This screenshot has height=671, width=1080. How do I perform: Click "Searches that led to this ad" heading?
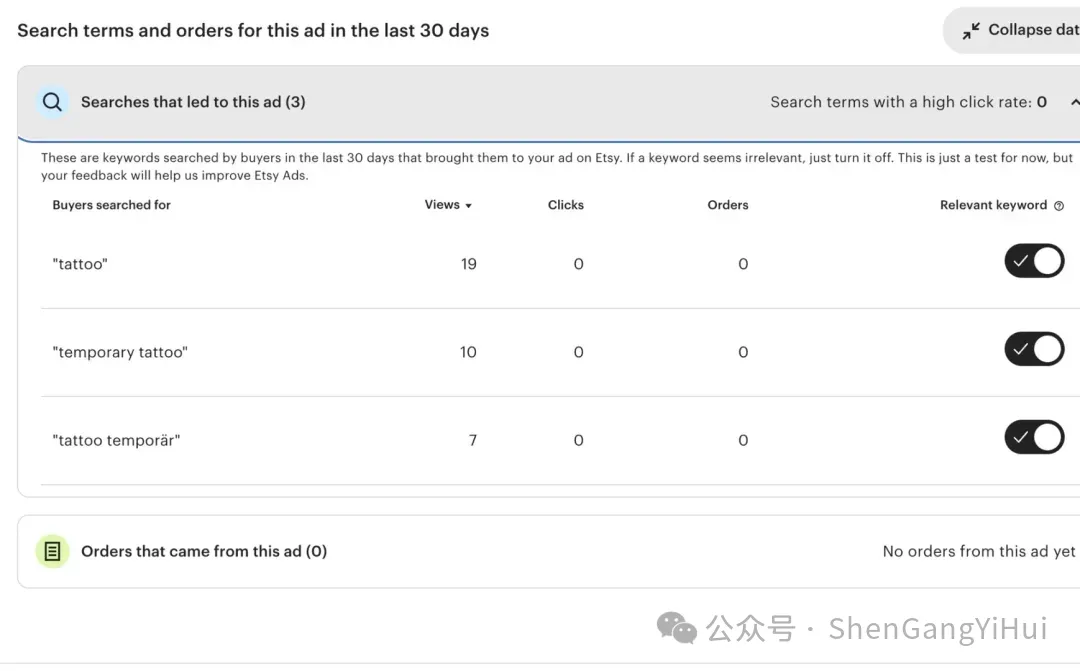click(193, 102)
